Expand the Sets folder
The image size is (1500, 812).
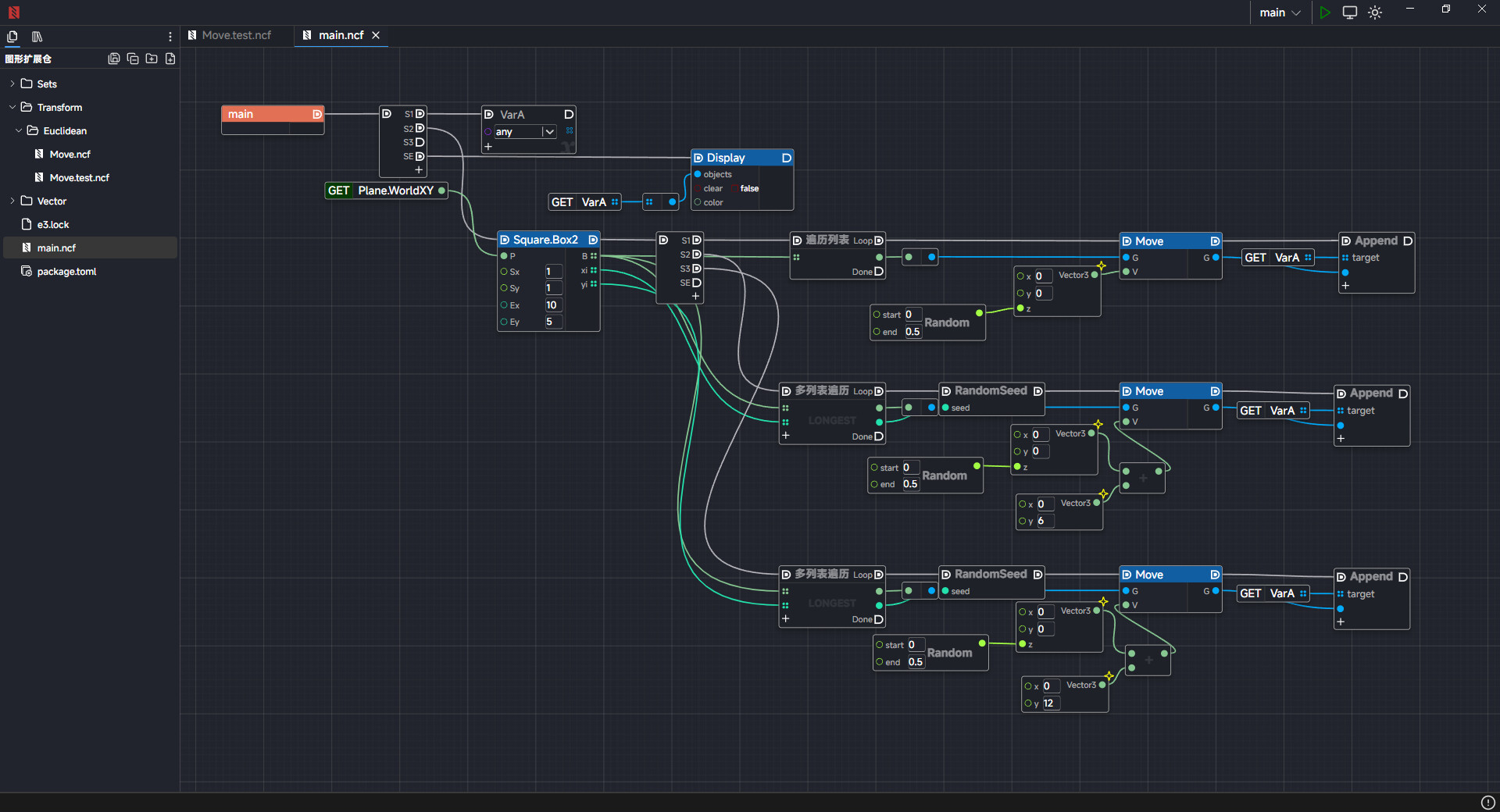47,84
